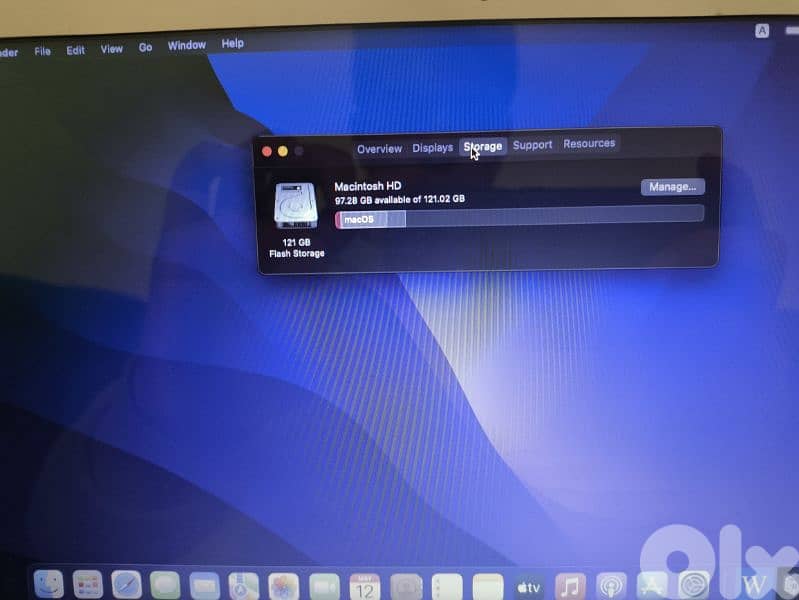Open Launchpad from the Dock
The image size is (799, 600).
coord(88,584)
